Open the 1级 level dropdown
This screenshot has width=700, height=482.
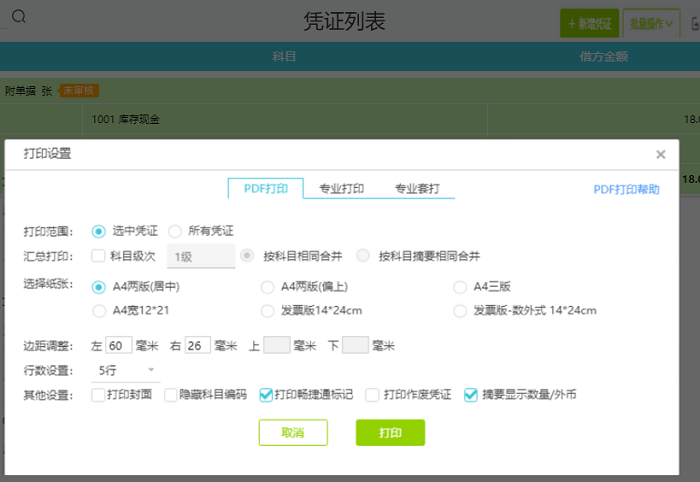point(200,256)
